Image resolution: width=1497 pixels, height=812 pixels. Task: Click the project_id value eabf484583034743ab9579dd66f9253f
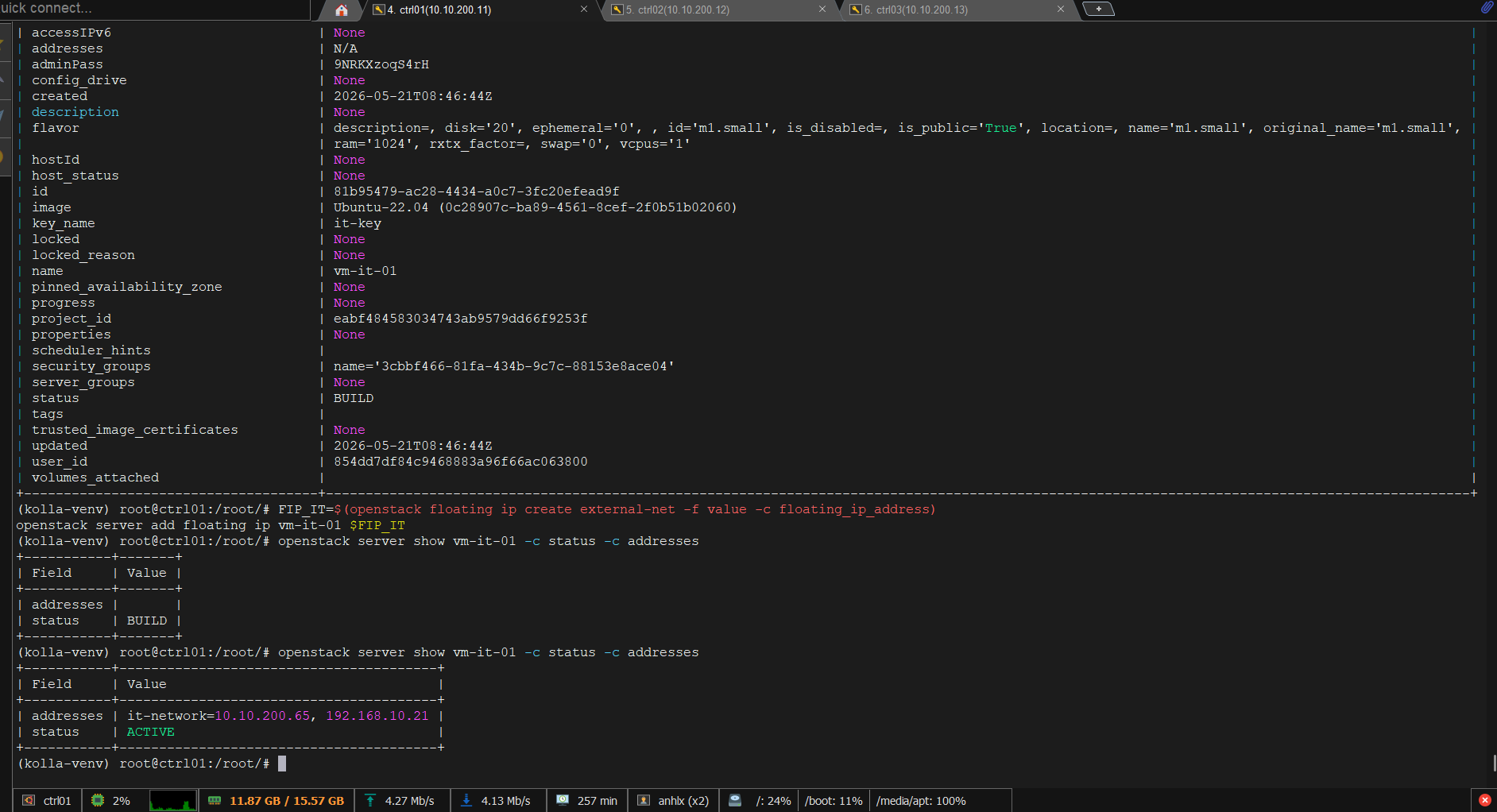461,319
